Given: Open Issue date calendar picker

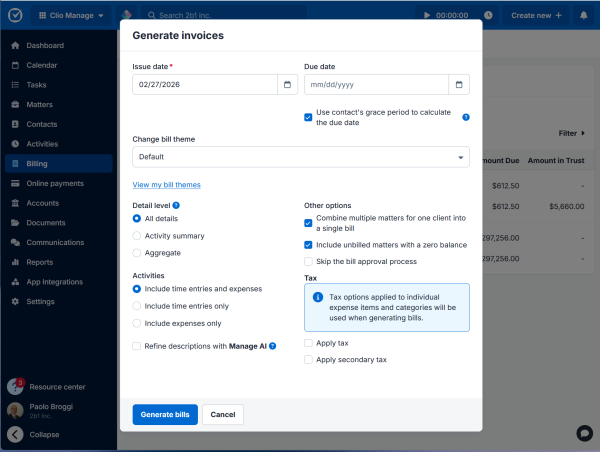Looking at the screenshot, I should [287, 85].
